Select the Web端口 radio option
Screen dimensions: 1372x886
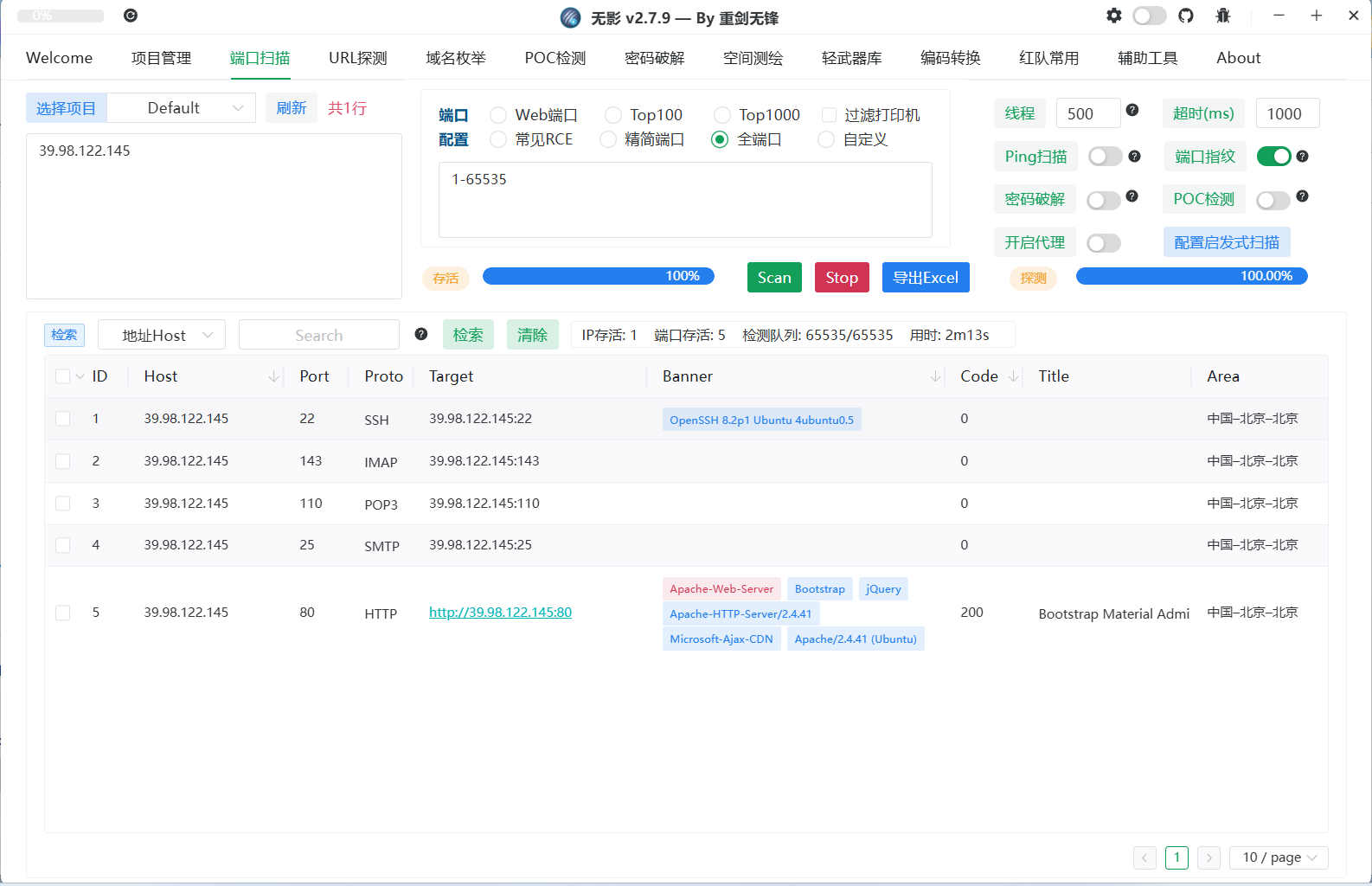coord(498,115)
